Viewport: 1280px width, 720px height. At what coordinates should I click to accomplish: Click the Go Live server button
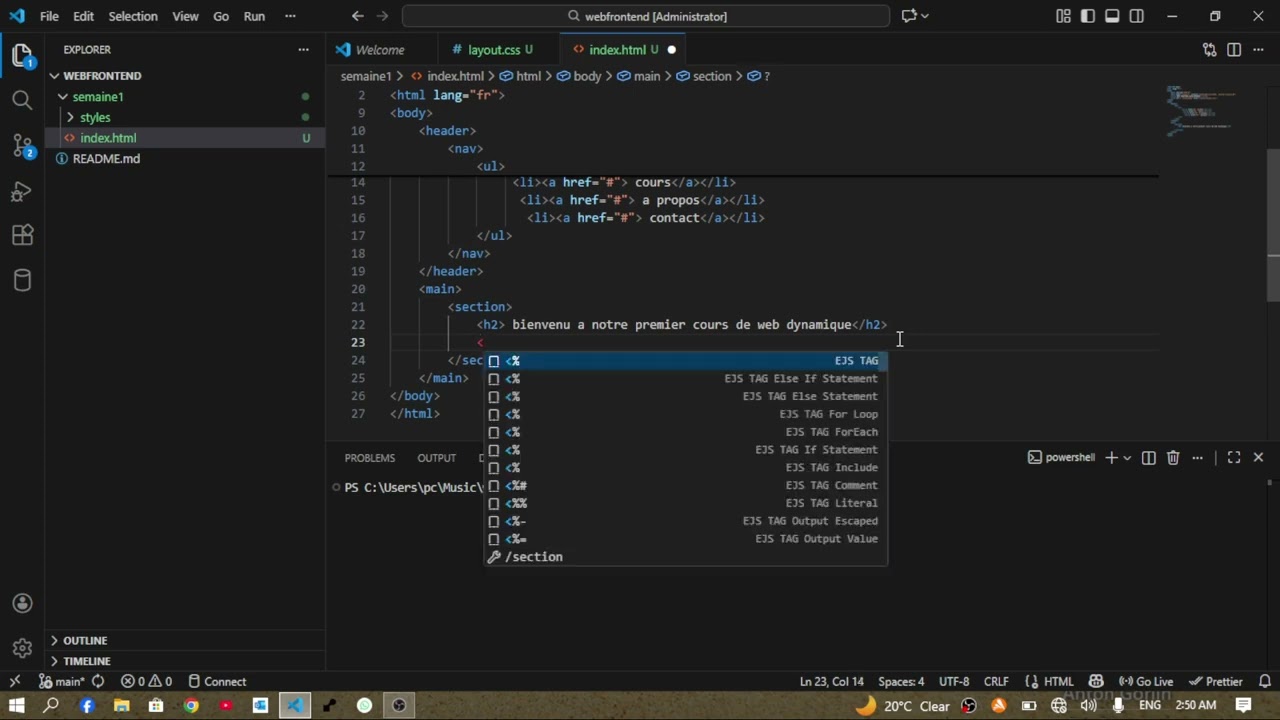(x=1146, y=681)
